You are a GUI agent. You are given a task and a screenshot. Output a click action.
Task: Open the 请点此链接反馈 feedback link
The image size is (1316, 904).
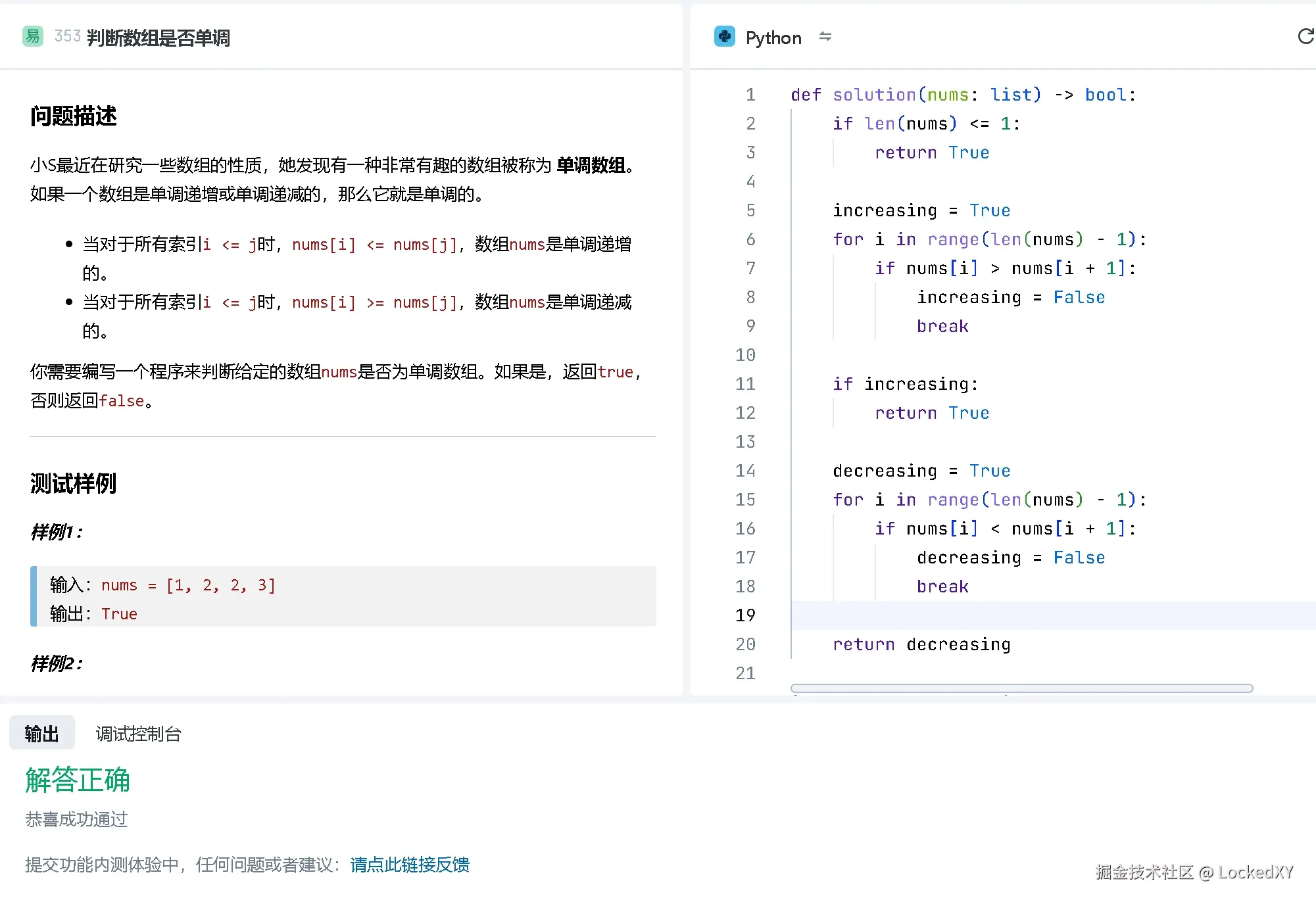409,865
